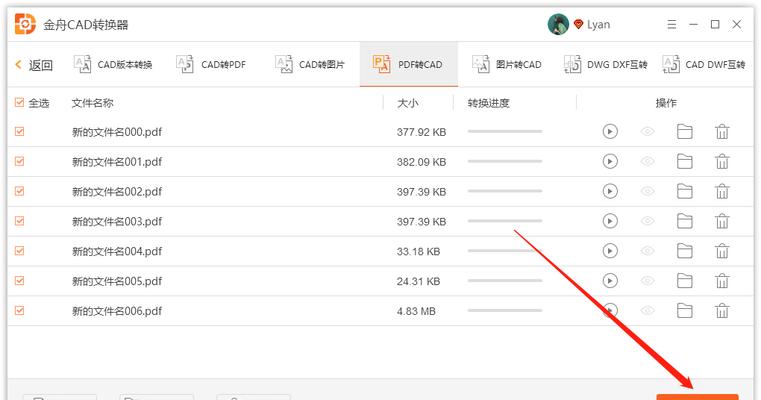The height and width of the screenshot is (400, 761).
Task: Open output folder for 新的文件名000.pdf
Action: point(684,132)
